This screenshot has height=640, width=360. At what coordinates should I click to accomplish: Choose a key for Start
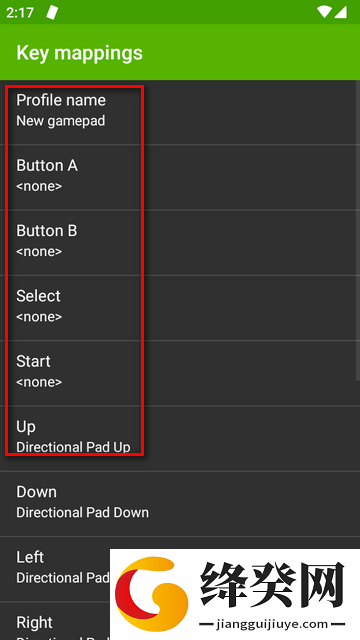[180, 373]
